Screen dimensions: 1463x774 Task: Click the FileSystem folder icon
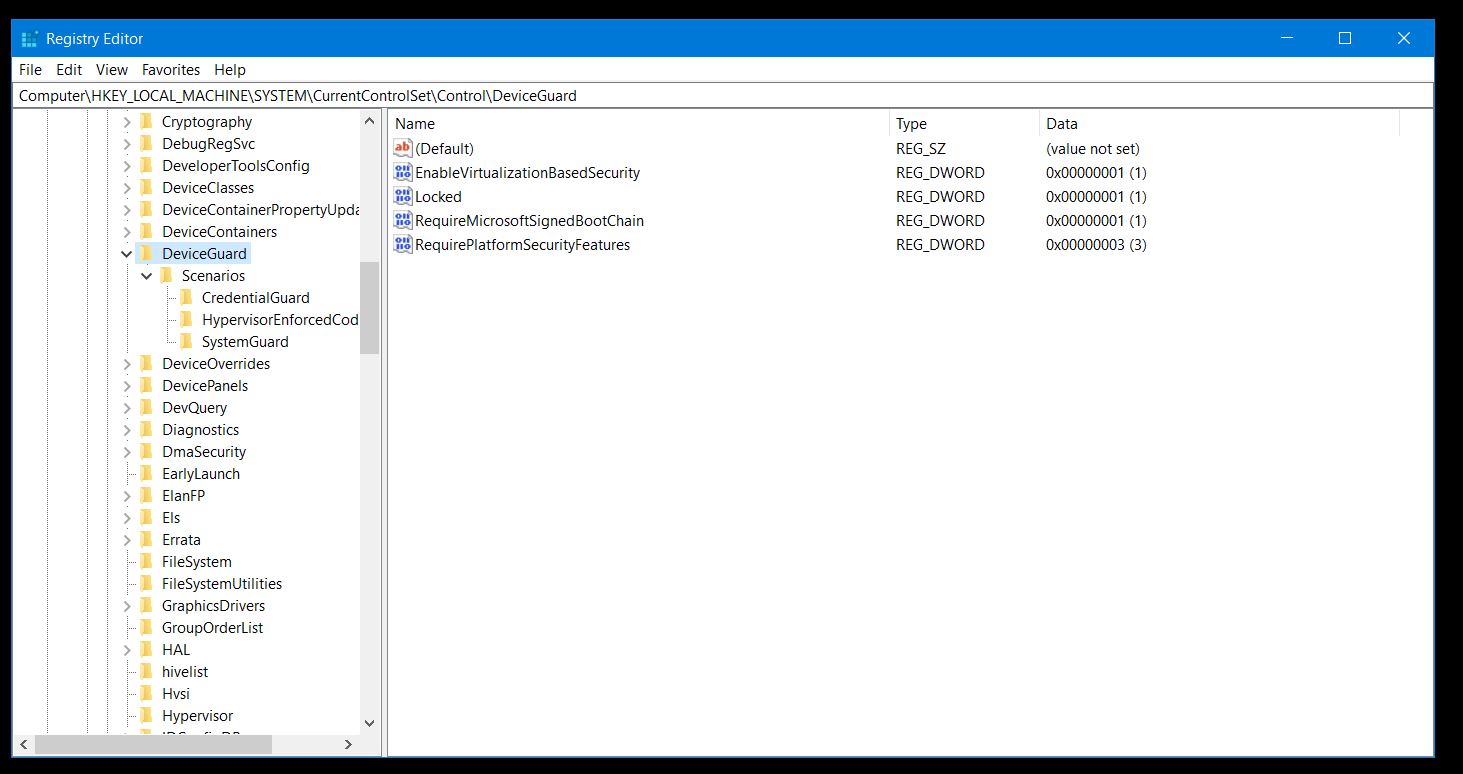(146, 561)
